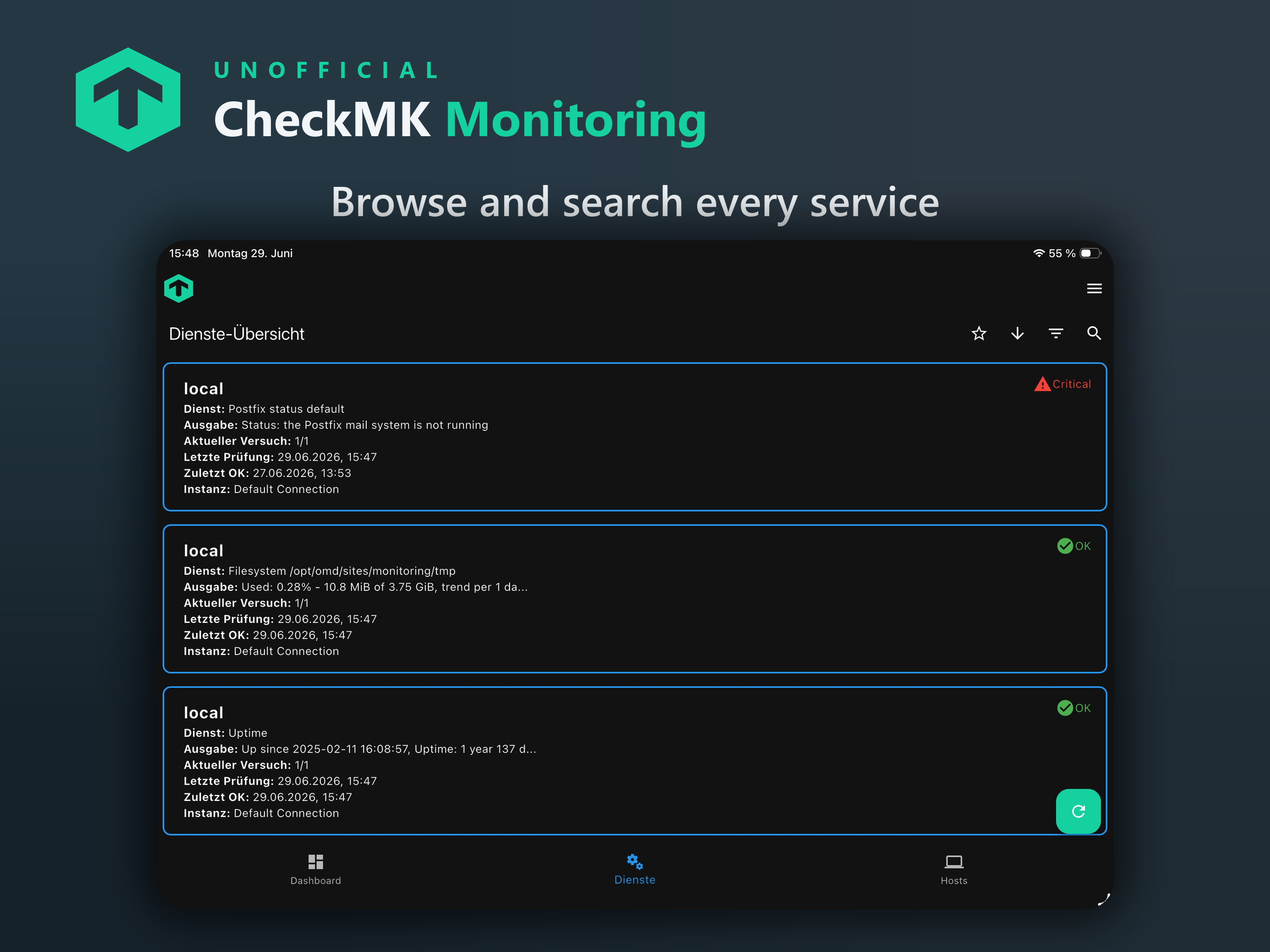
Task: Click the Wi-Fi status icon
Action: (1038, 253)
